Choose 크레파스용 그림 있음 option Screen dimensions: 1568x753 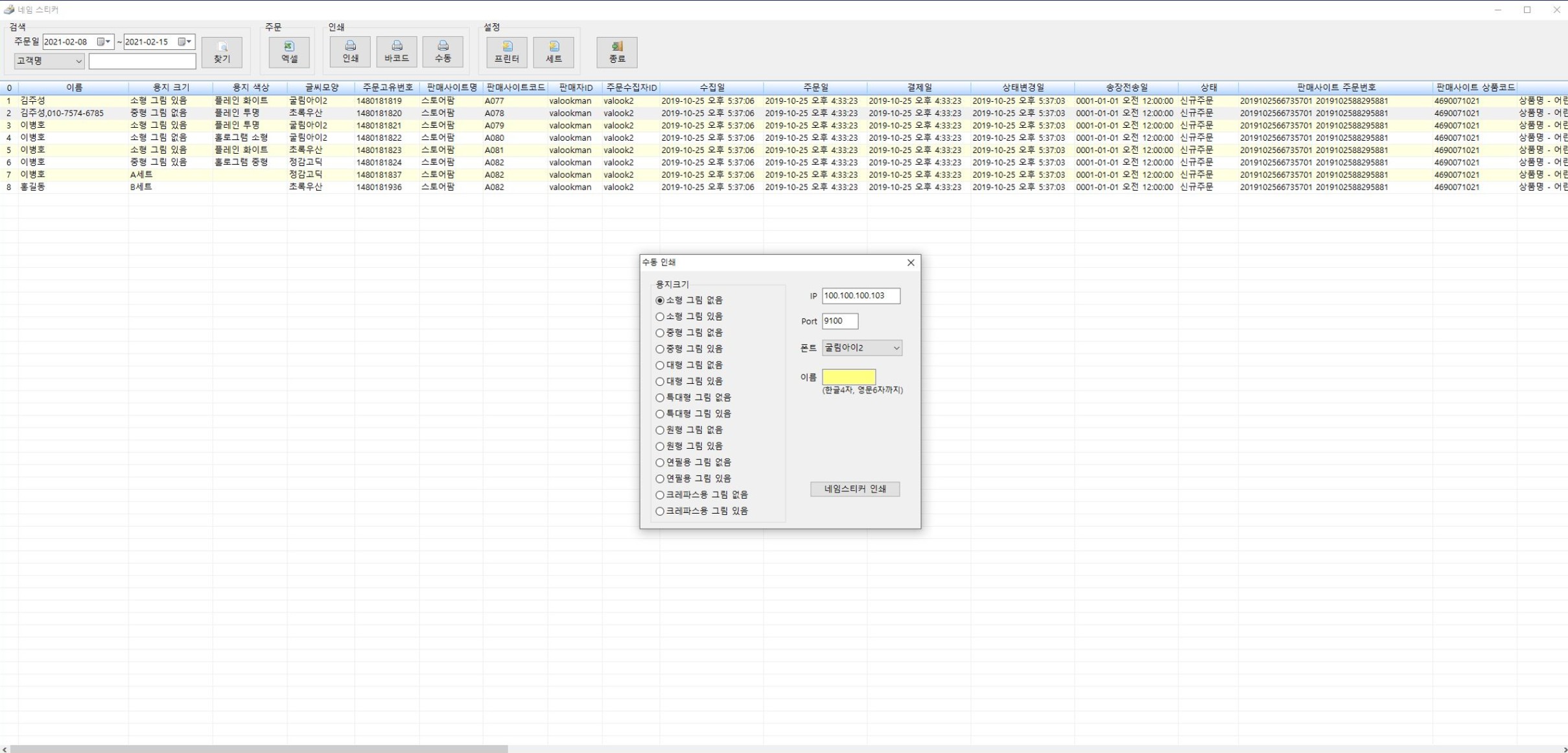pyautogui.click(x=660, y=511)
